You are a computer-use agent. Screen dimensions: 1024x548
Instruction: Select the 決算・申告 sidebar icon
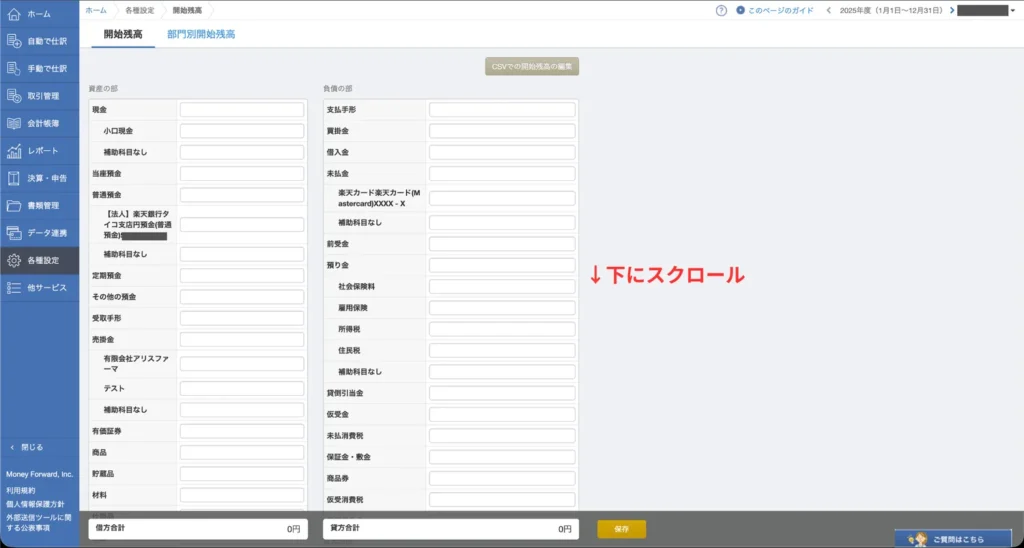click(14, 178)
